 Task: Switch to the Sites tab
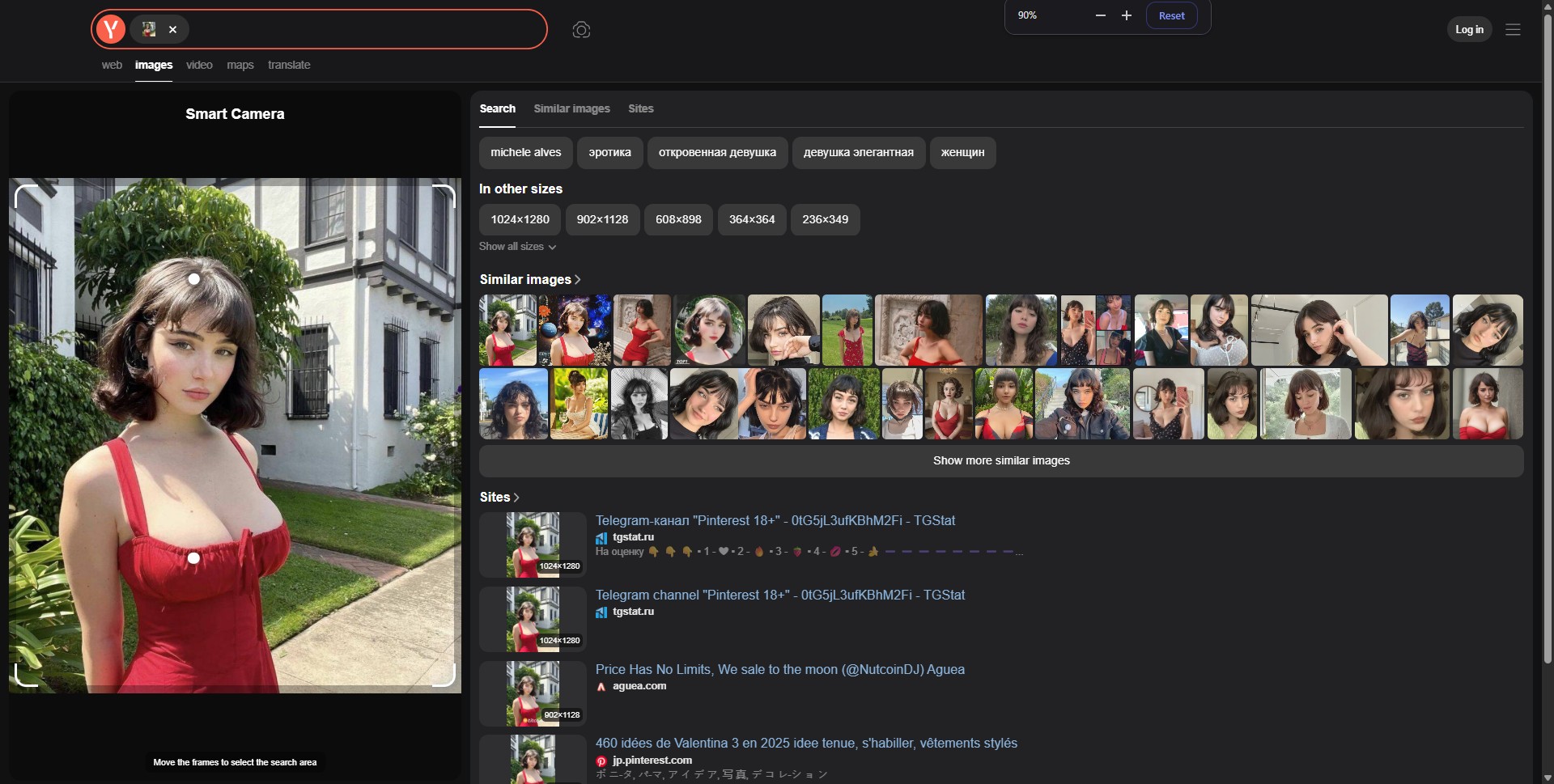(x=640, y=108)
